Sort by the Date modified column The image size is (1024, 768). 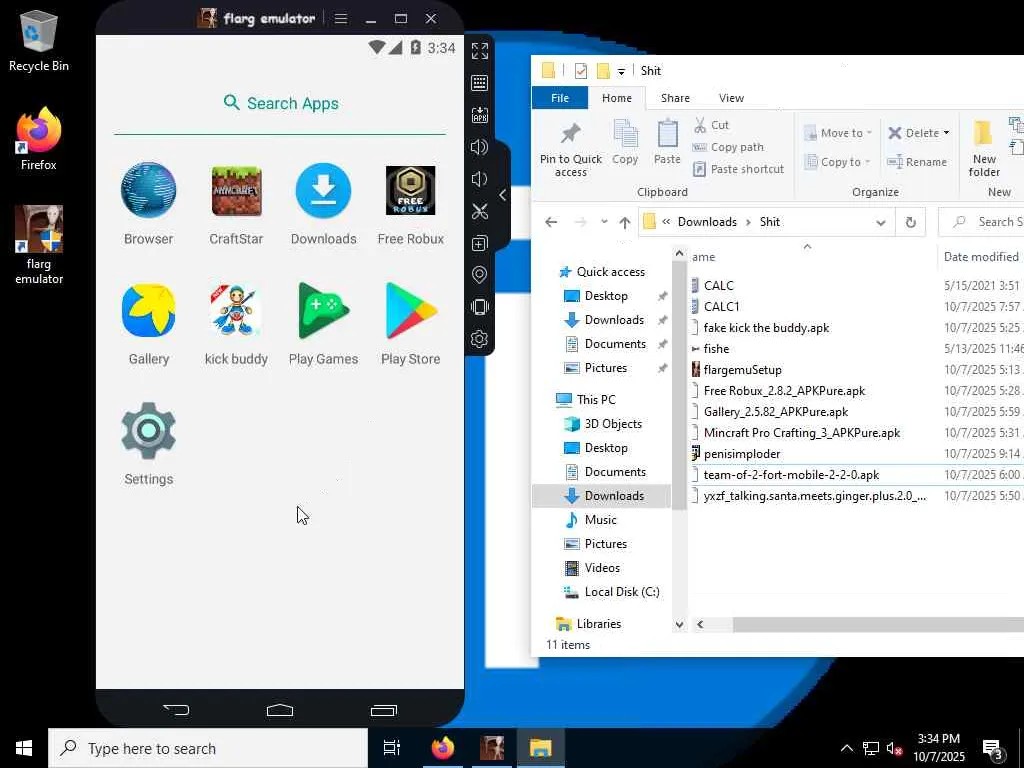980,257
